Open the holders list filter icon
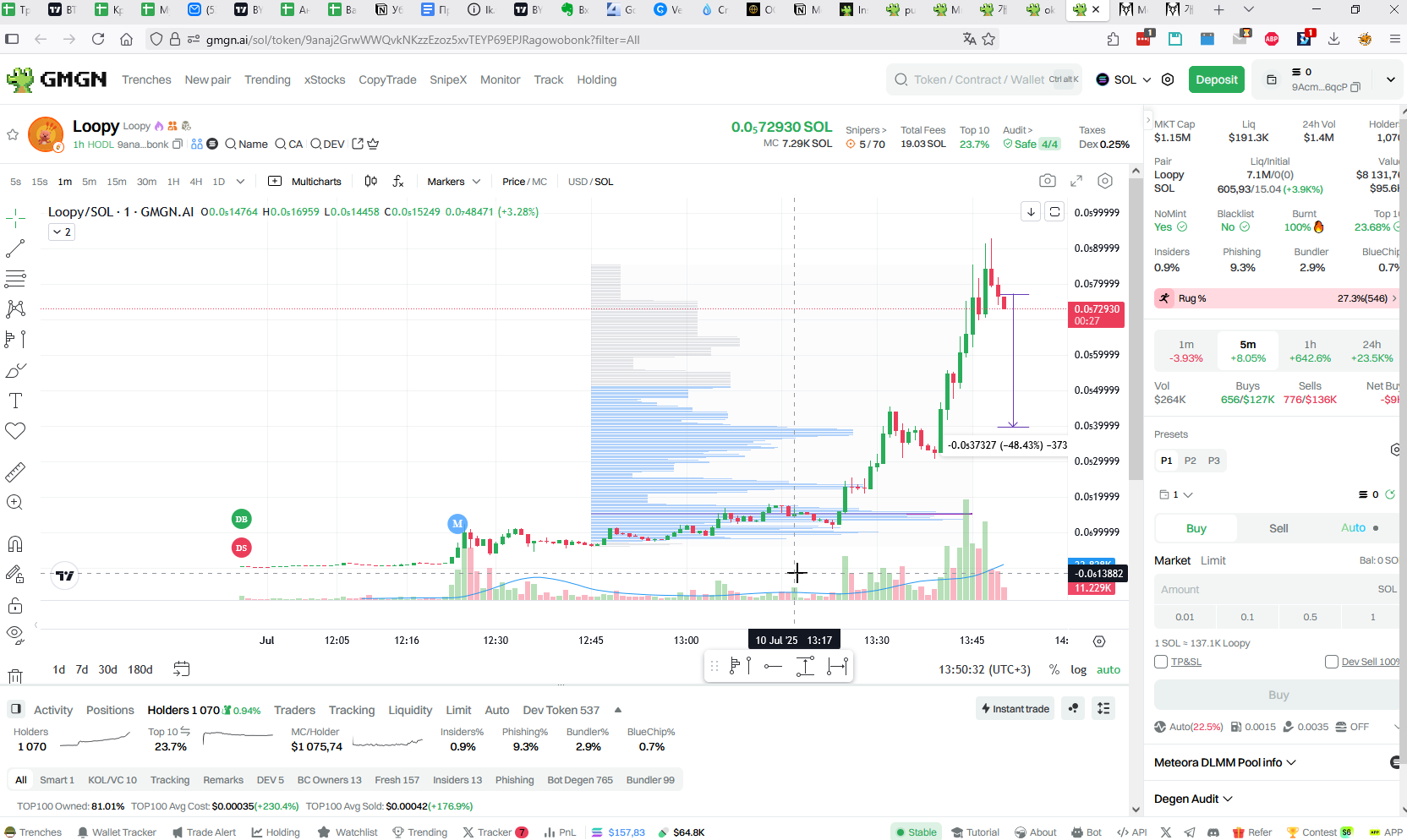 [1103, 708]
